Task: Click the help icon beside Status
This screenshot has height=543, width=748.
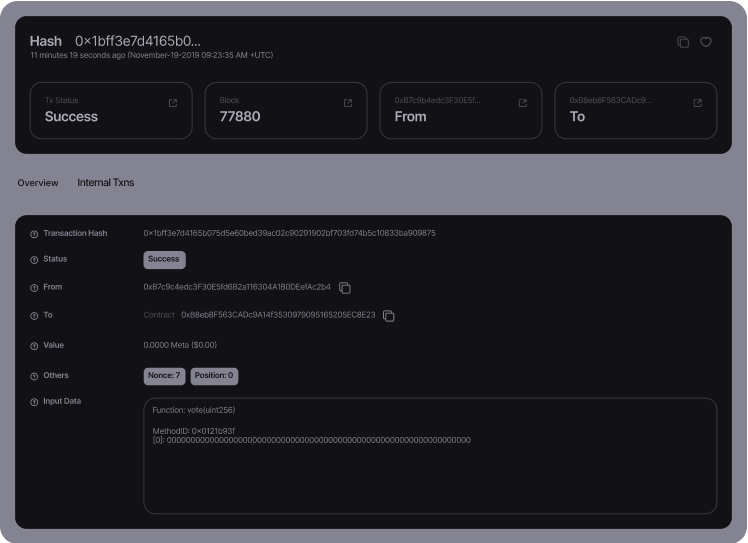Action: [x=34, y=260]
